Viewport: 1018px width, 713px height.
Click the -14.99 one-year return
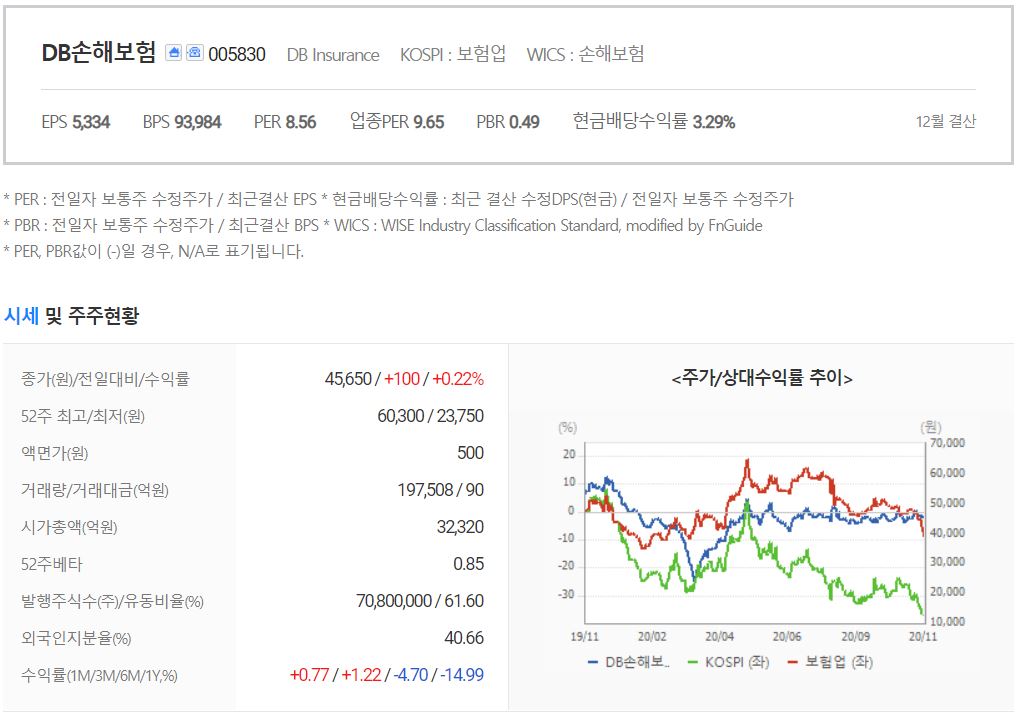point(462,675)
